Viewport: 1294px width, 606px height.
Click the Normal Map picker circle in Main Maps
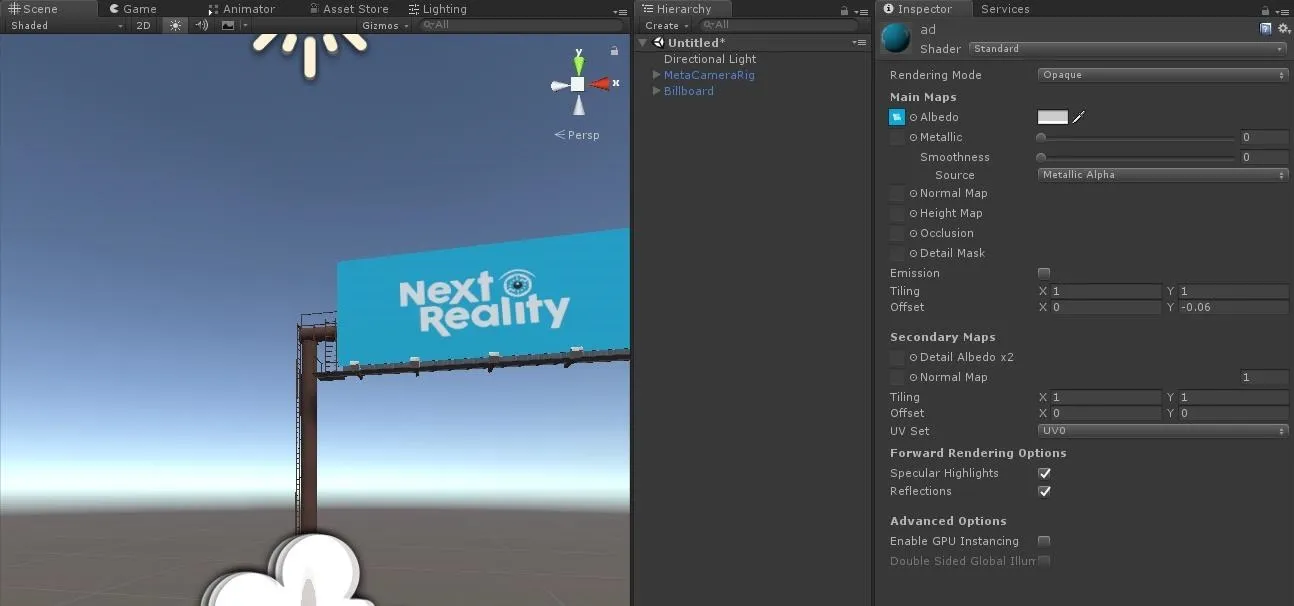tap(913, 193)
